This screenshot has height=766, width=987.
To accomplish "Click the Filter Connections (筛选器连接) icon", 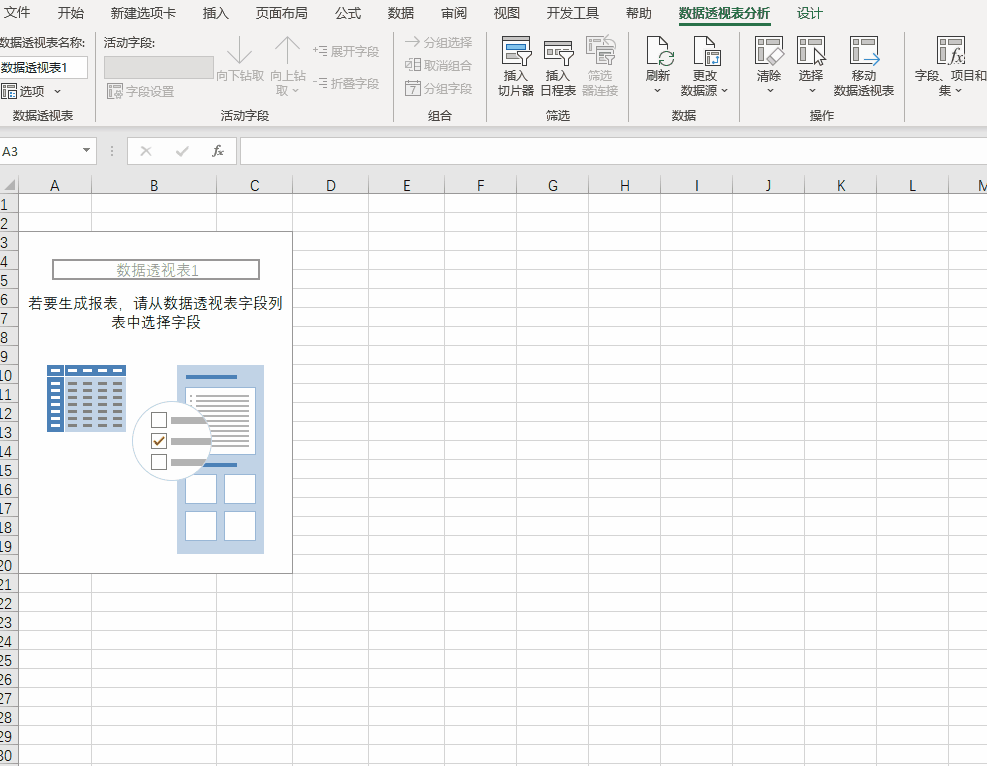I will click(x=600, y=50).
